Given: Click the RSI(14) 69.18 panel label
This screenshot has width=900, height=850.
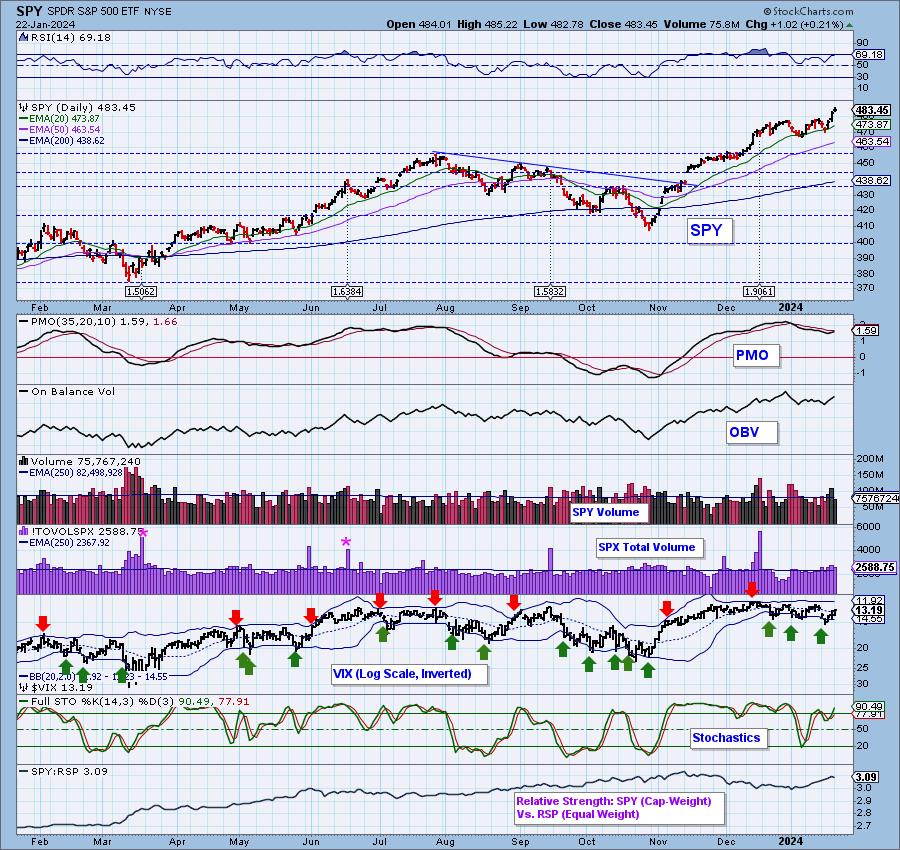Looking at the screenshot, I should click(70, 37).
